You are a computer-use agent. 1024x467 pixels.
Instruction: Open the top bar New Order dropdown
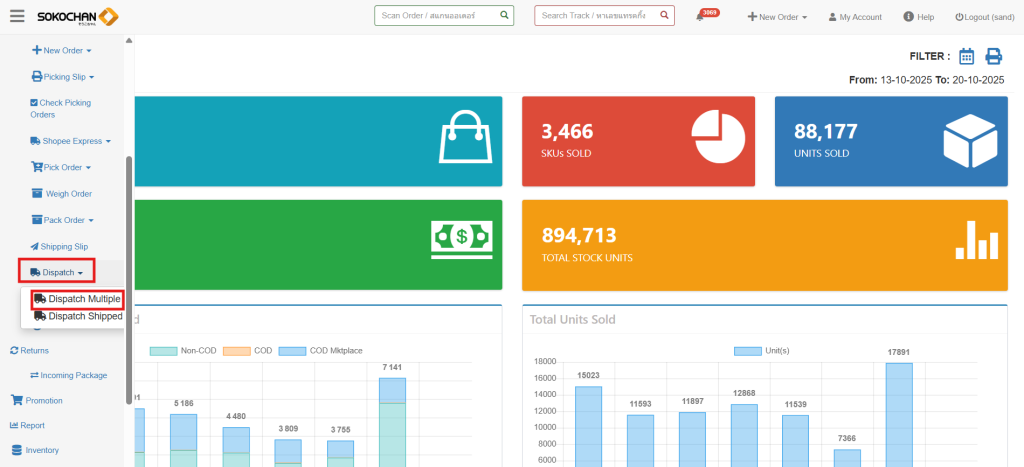tap(777, 17)
